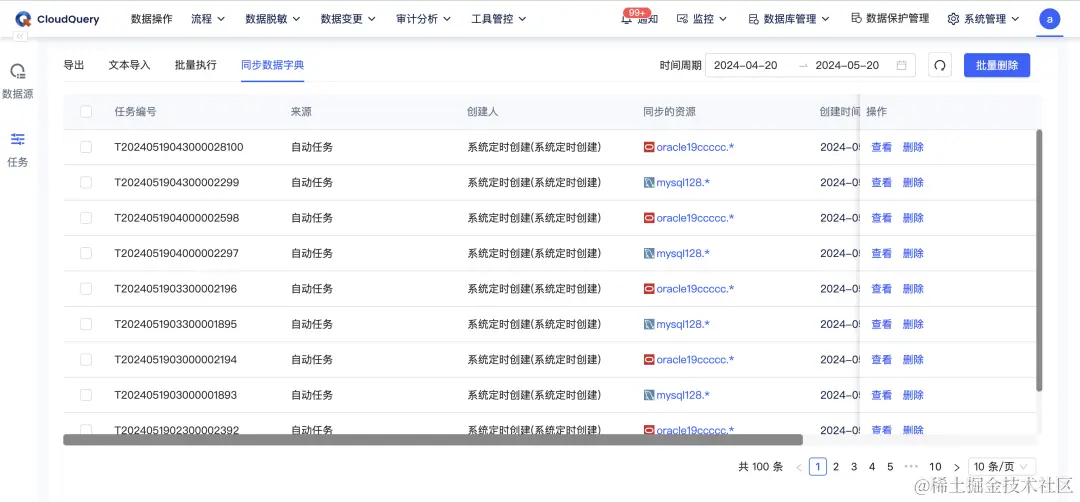Check the row T2024051904300002​8100 checkbox

(x=86, y=147)
